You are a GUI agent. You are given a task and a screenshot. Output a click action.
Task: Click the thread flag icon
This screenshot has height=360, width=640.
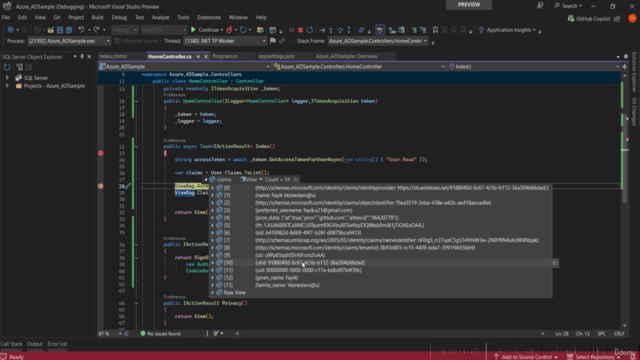273,41
